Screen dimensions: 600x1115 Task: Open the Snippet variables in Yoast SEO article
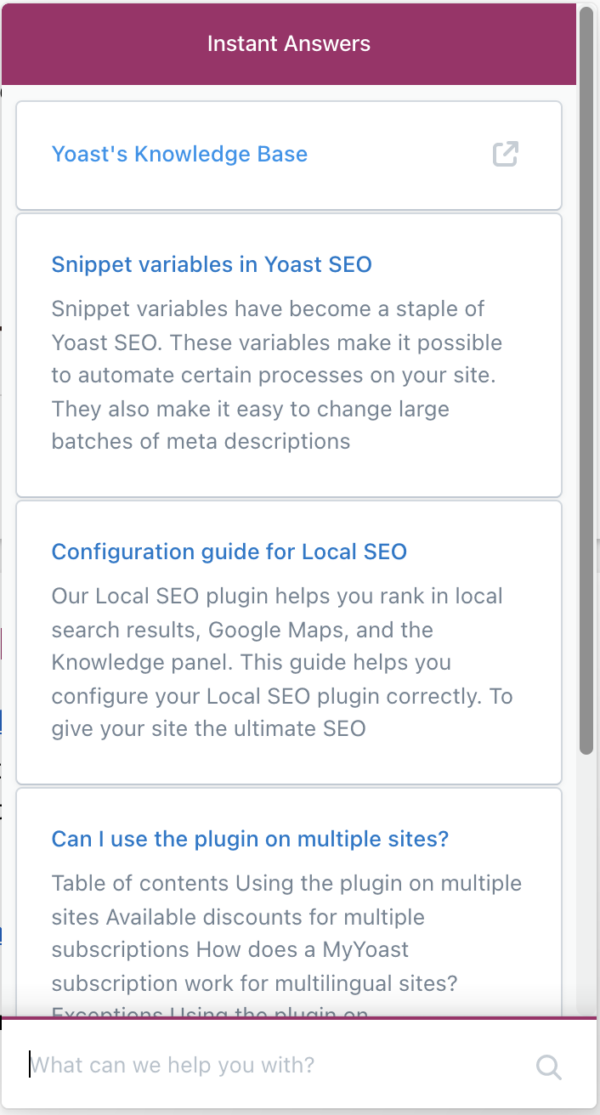(211, 264)
